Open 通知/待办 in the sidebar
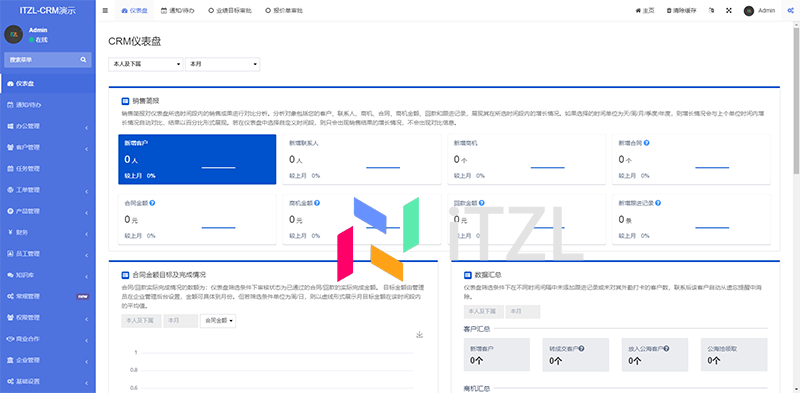800x393 pixels. (x=48, y=105)
